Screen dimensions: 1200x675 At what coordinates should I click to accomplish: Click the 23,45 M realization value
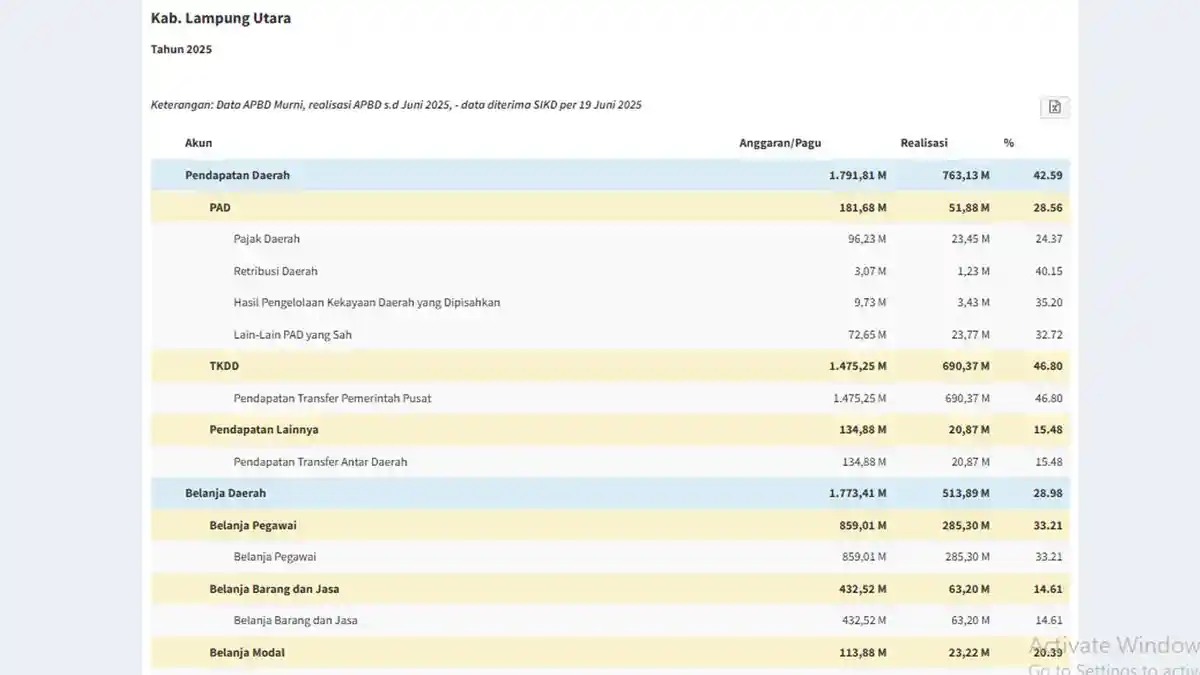[971, 239]
